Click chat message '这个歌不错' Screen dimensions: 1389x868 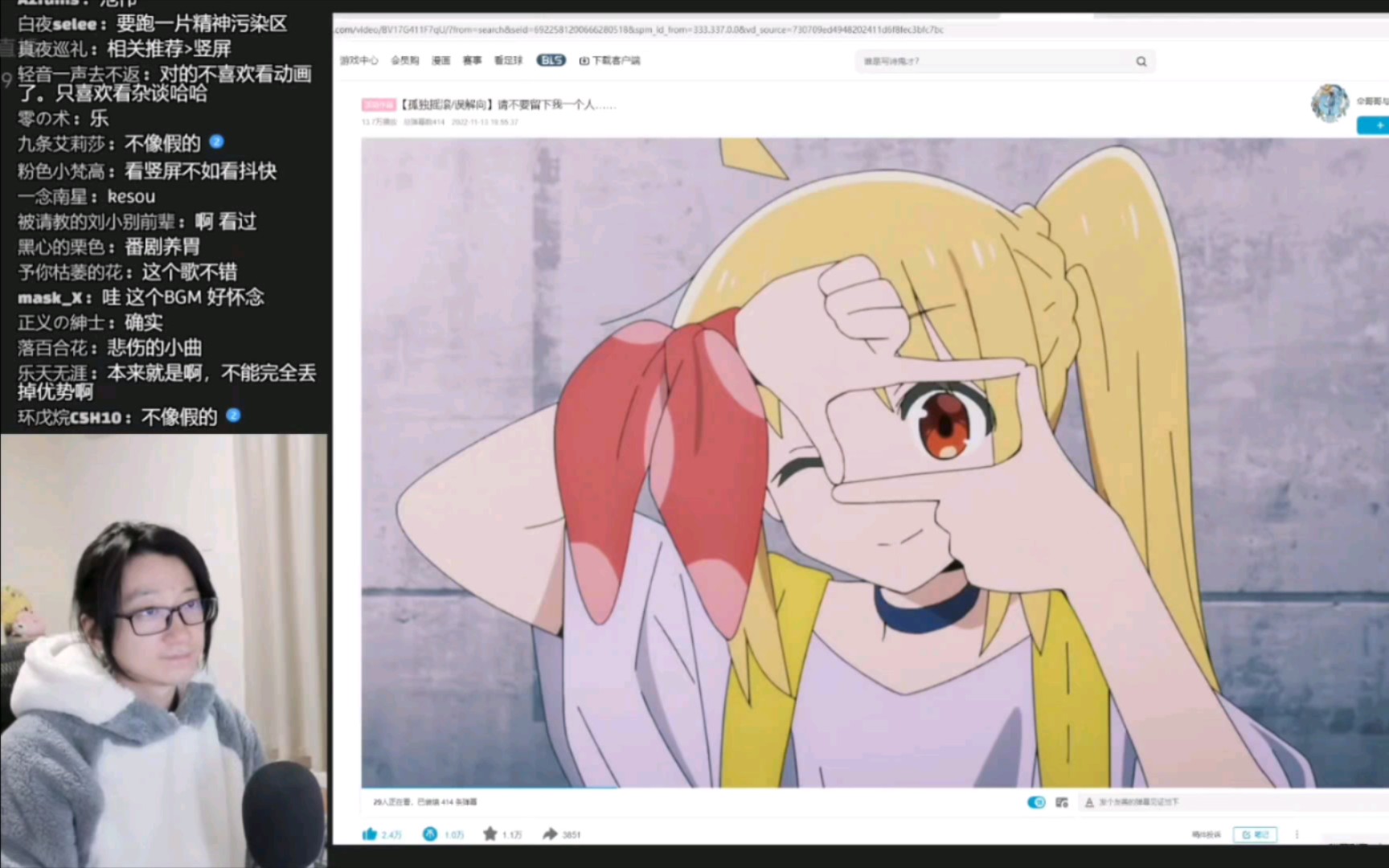tap(190, 272)
